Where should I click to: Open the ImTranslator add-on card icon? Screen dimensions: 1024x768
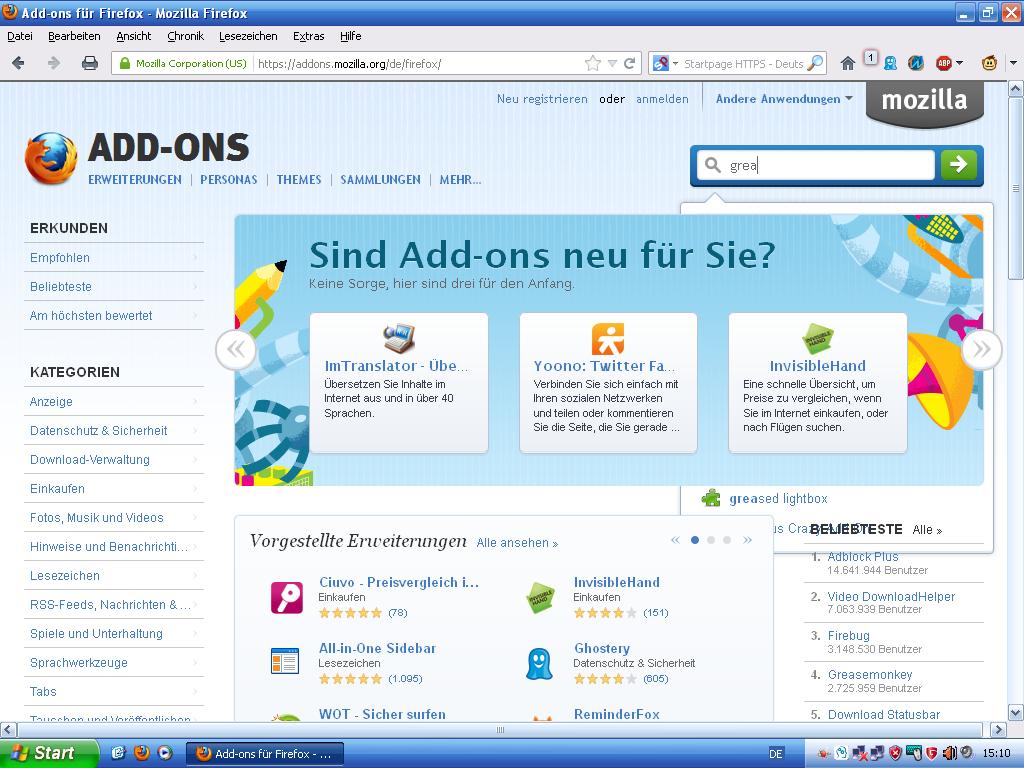pyautogui.click(x=398, y=338)
